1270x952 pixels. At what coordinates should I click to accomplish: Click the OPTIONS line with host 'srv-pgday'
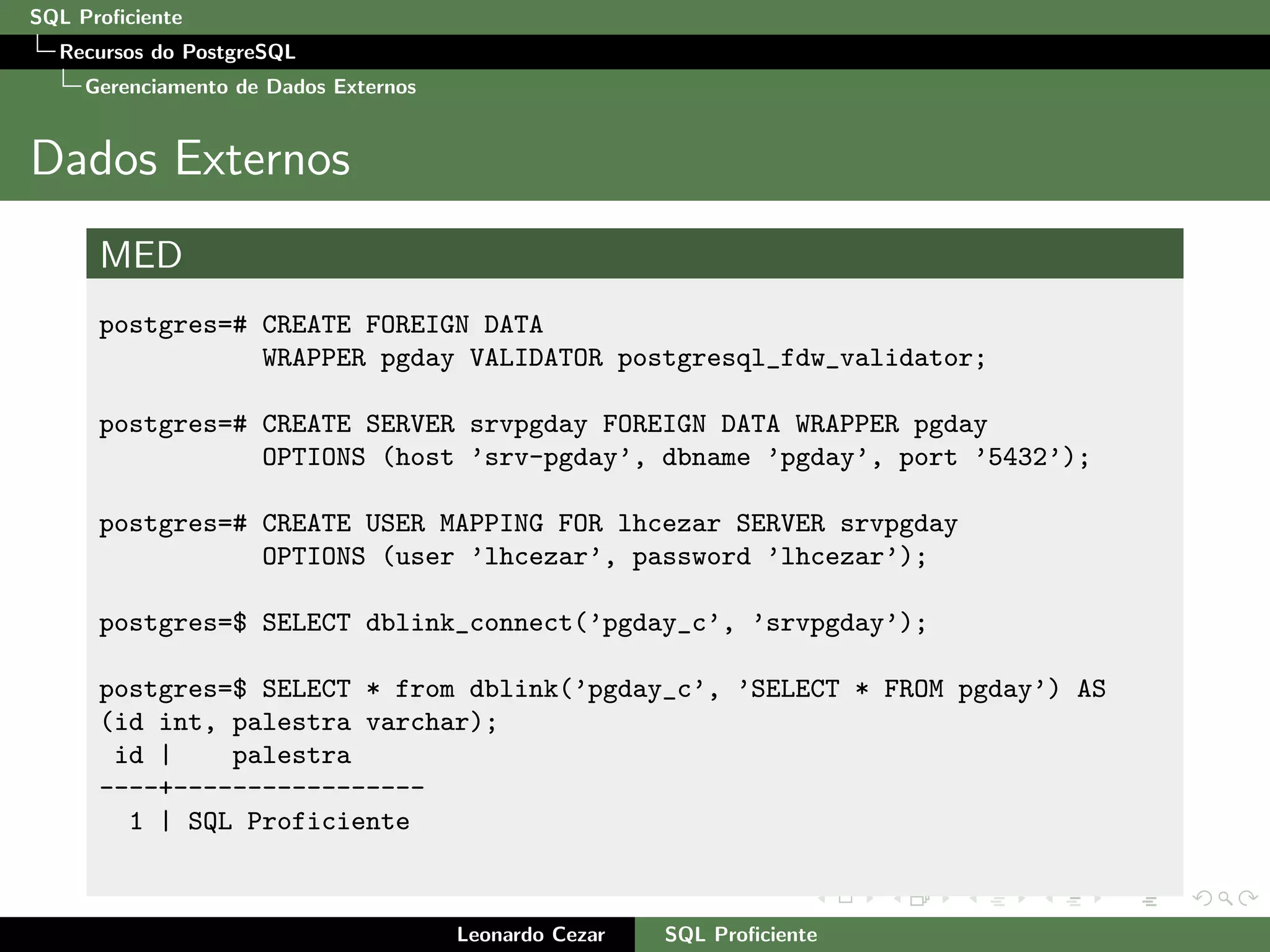676,458
